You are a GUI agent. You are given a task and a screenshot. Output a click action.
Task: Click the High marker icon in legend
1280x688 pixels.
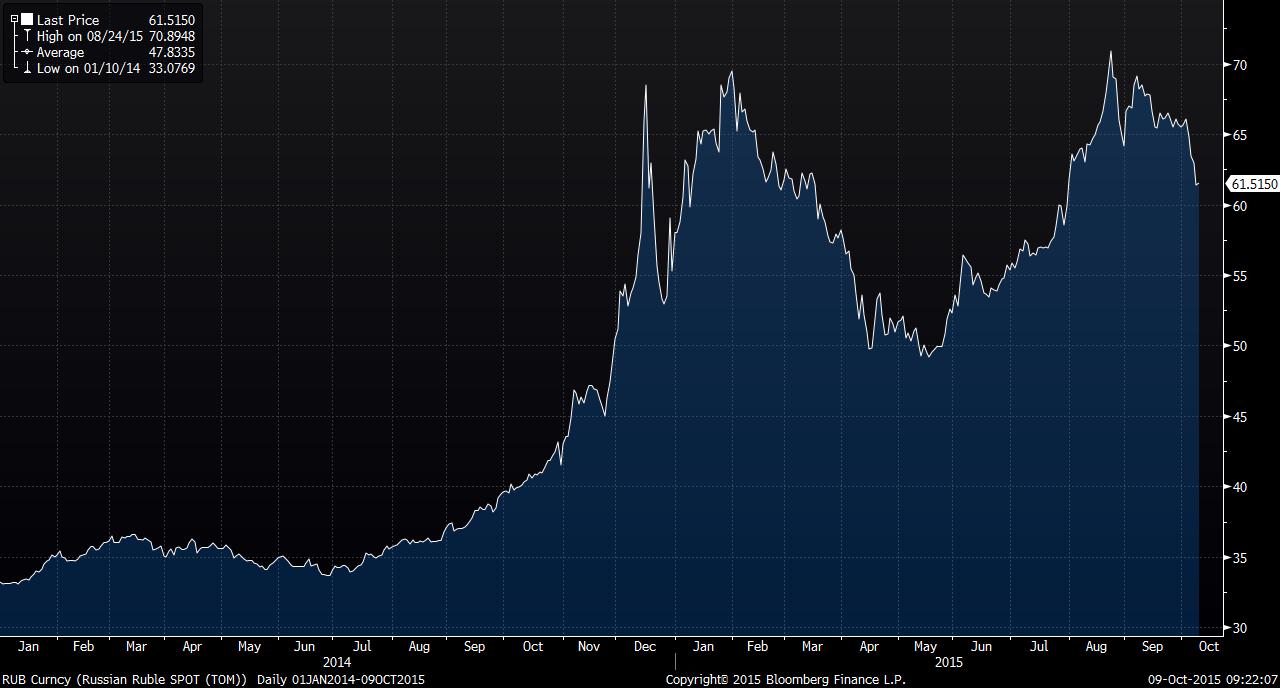[27, 36]
